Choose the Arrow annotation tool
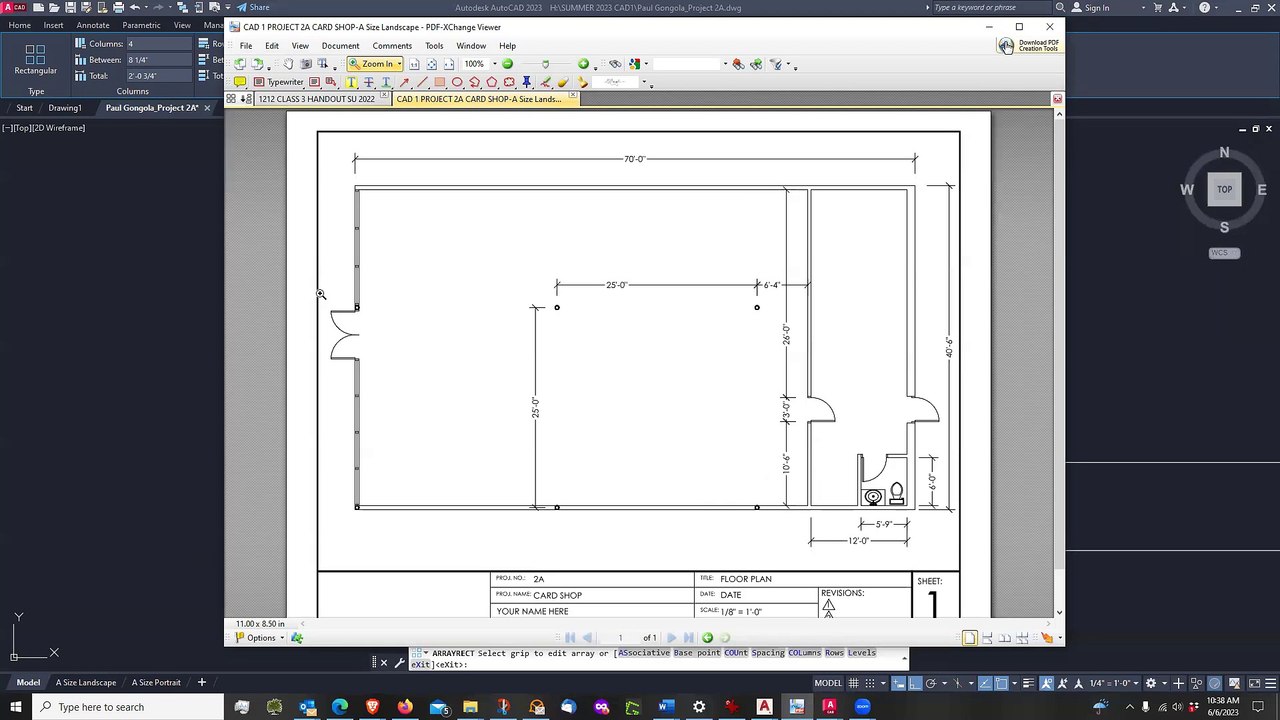Viewport: 1280px width, 720px height. coord(404,82)
